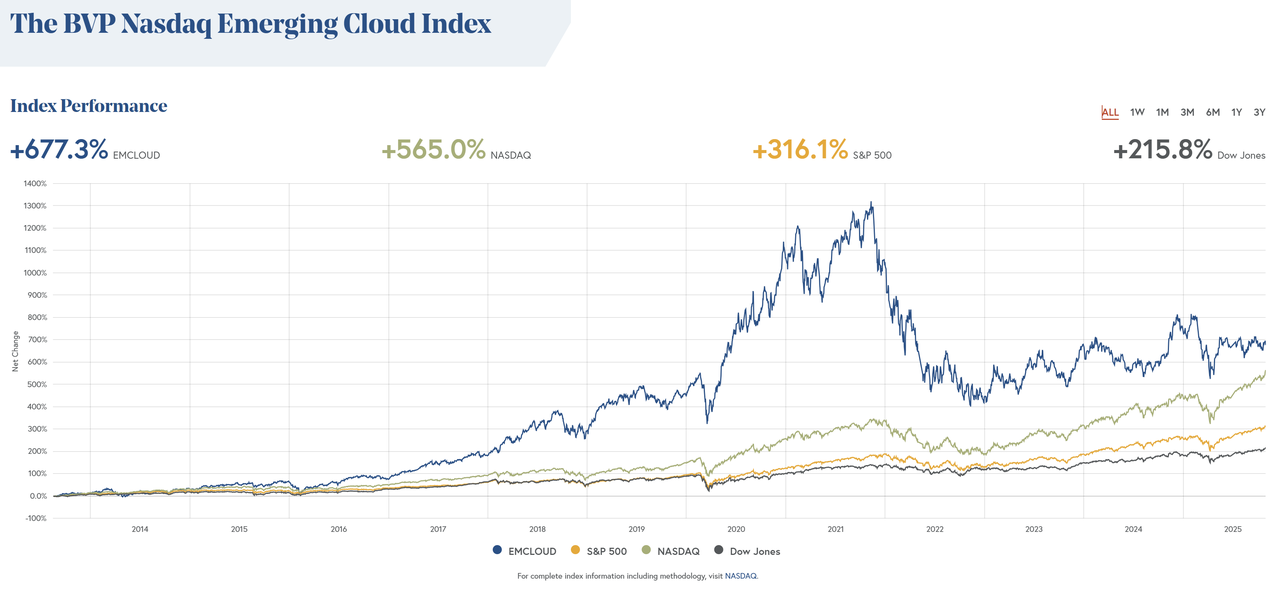The image size is (1280, 599).
Task: Click the orange S&P 500 legend dot
Action: pos(575,551)
